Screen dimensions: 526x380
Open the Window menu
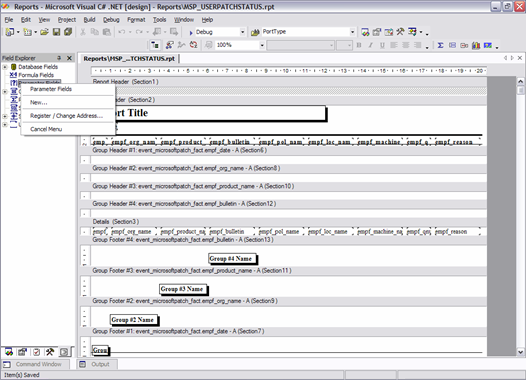pos(183,20)
